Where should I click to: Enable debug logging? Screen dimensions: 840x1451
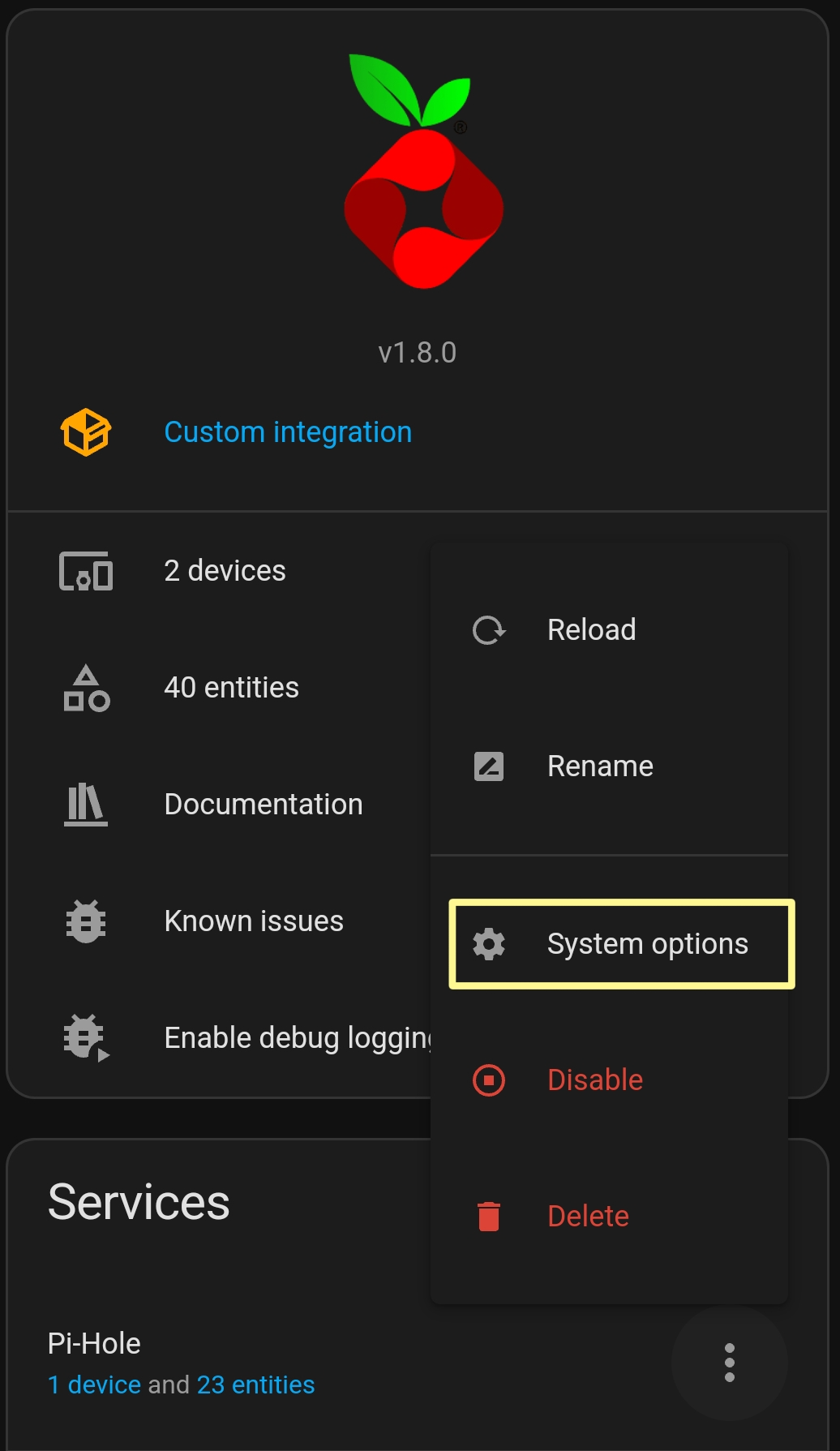(x=298, y=1038)
